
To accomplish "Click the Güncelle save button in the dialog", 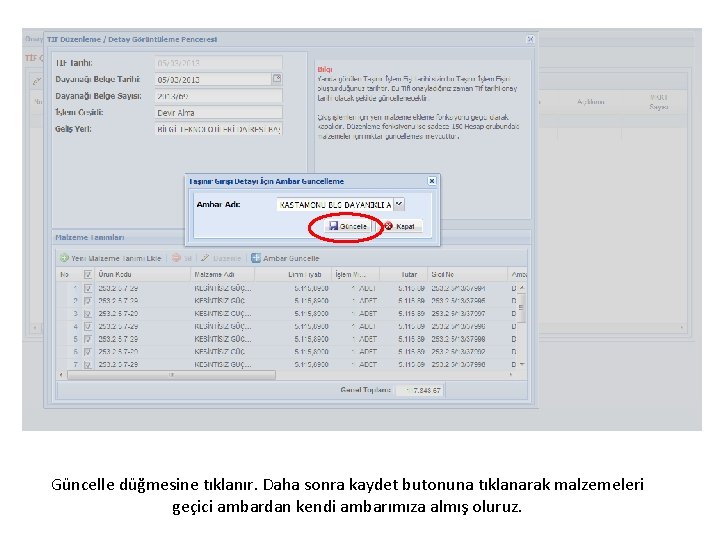I will click(x=348, y=226).
